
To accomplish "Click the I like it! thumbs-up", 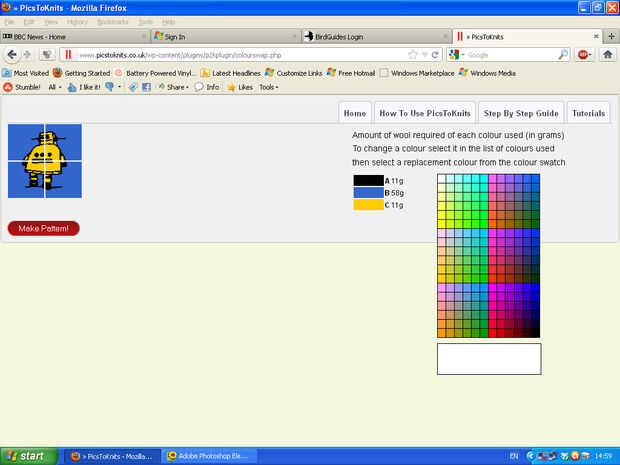I will pos(84,87).
